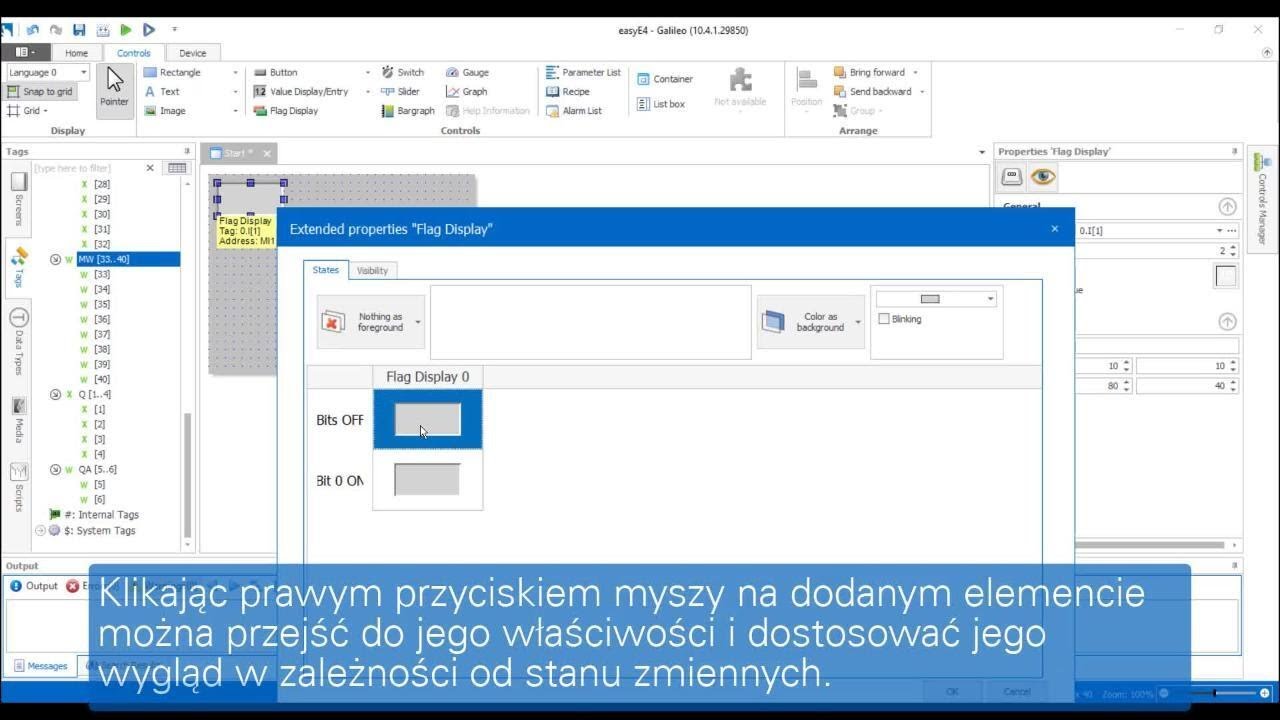The width and height of the screenshot is (1280, 720).
Task: Switch to the Visibility tab in dialog
Action: pos(372,271)
